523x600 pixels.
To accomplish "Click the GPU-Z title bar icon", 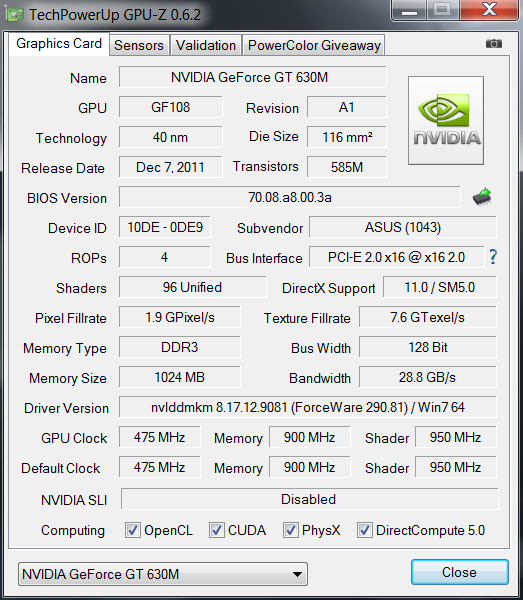I will pyautogui.click(x=15, y=15).
